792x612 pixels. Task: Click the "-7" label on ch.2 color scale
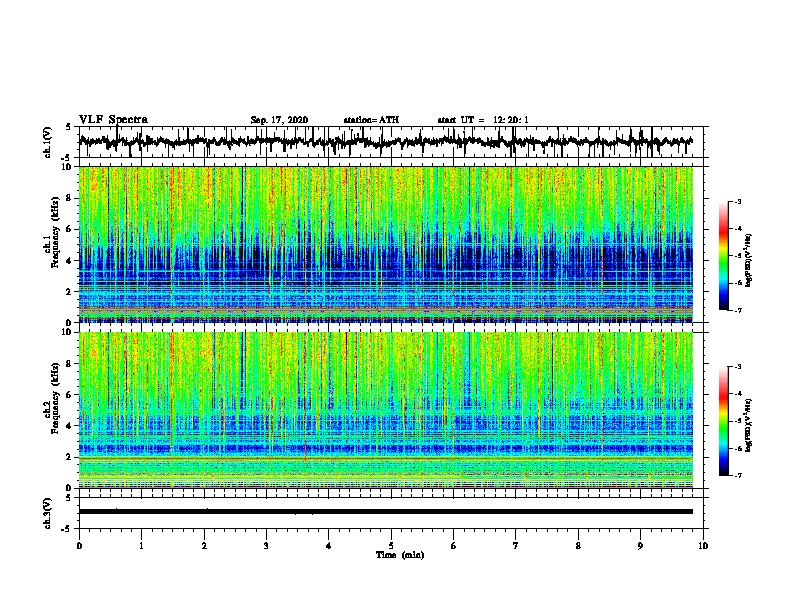point(737,475)
